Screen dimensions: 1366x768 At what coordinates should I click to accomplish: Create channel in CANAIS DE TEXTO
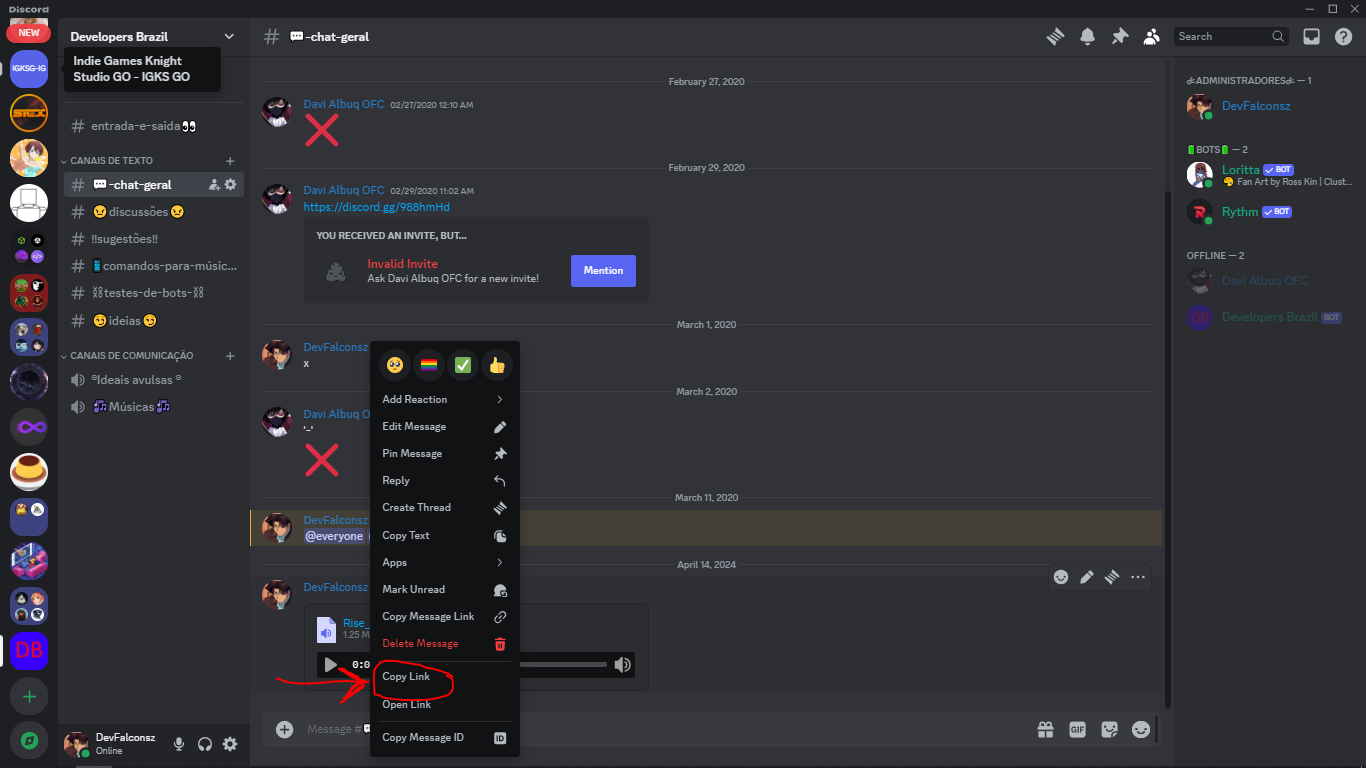coord(230,161)
